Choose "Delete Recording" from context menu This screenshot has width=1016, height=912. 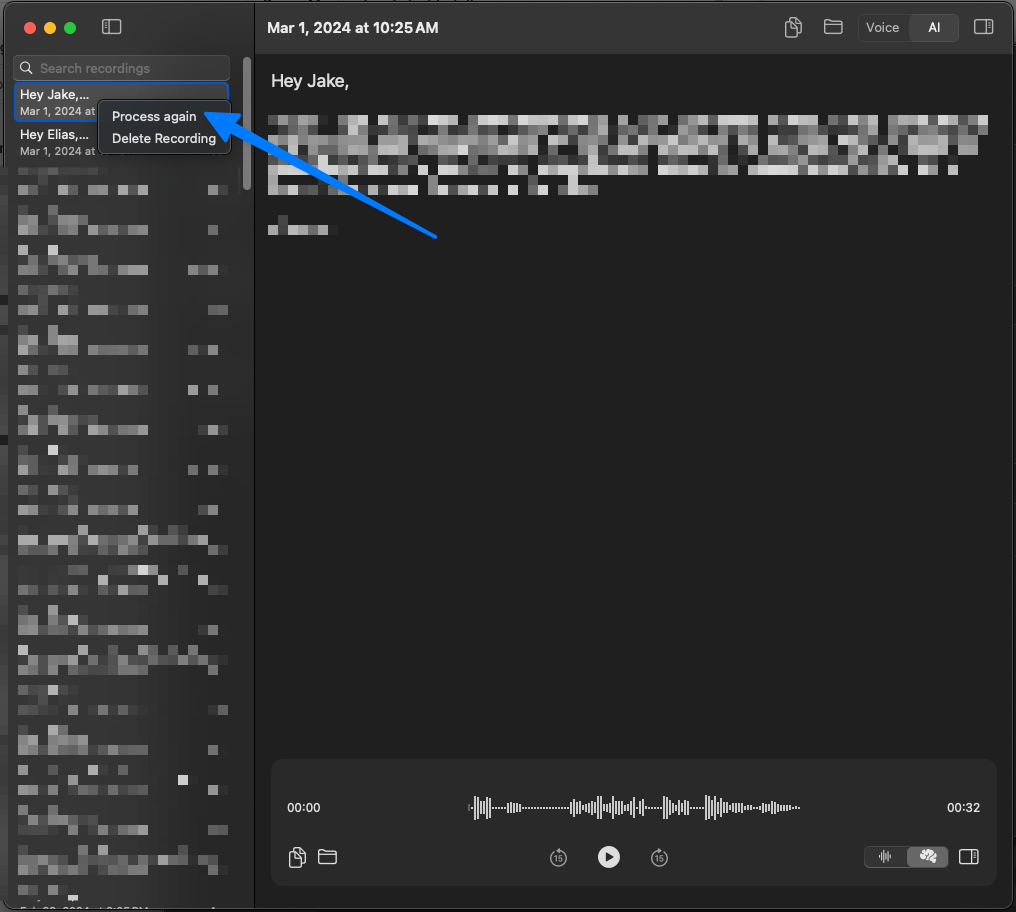click(x=164, y=139)
